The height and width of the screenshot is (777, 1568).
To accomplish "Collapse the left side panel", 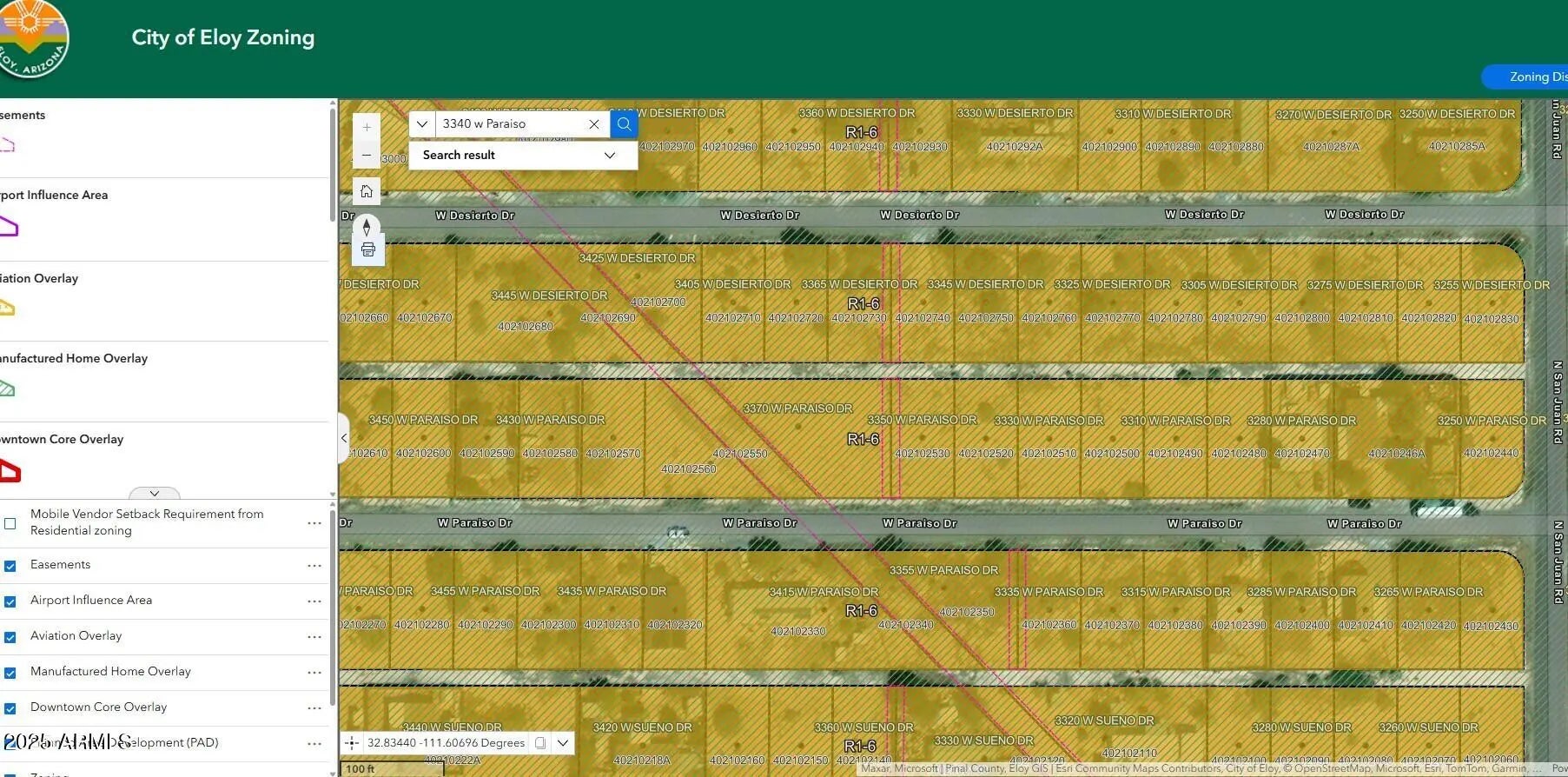I will pyautogui.click(x=344, y=438).
